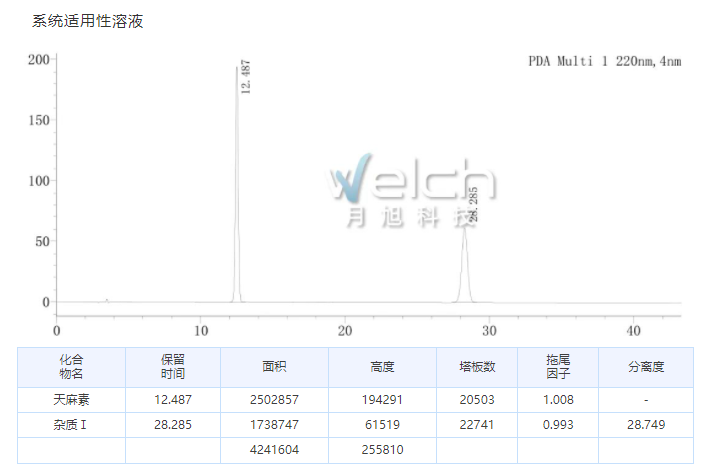
Task: Click x-axis tick label 10
Action: coord(201,331)
